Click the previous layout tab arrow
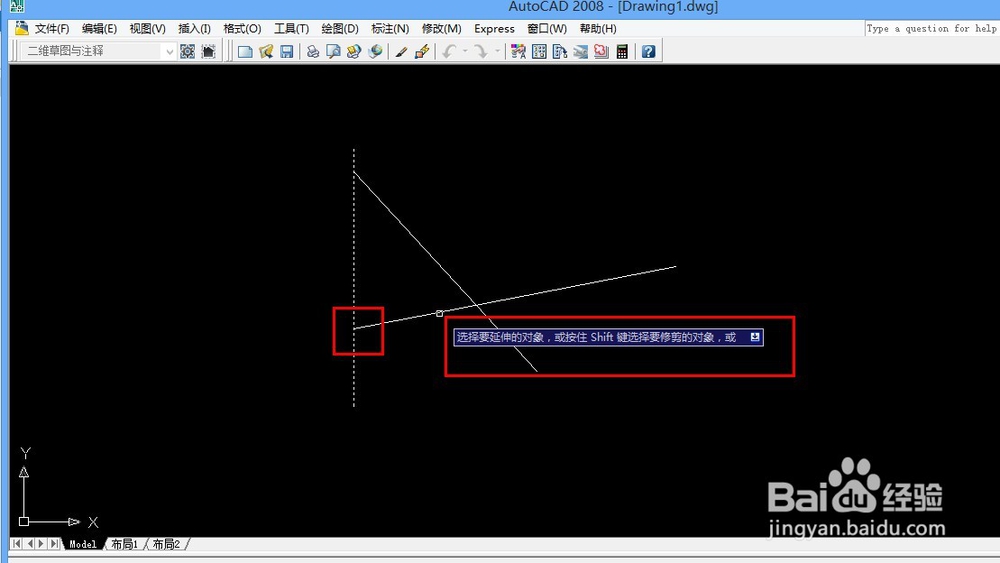The image size is (1000, 563). point(29,543)
